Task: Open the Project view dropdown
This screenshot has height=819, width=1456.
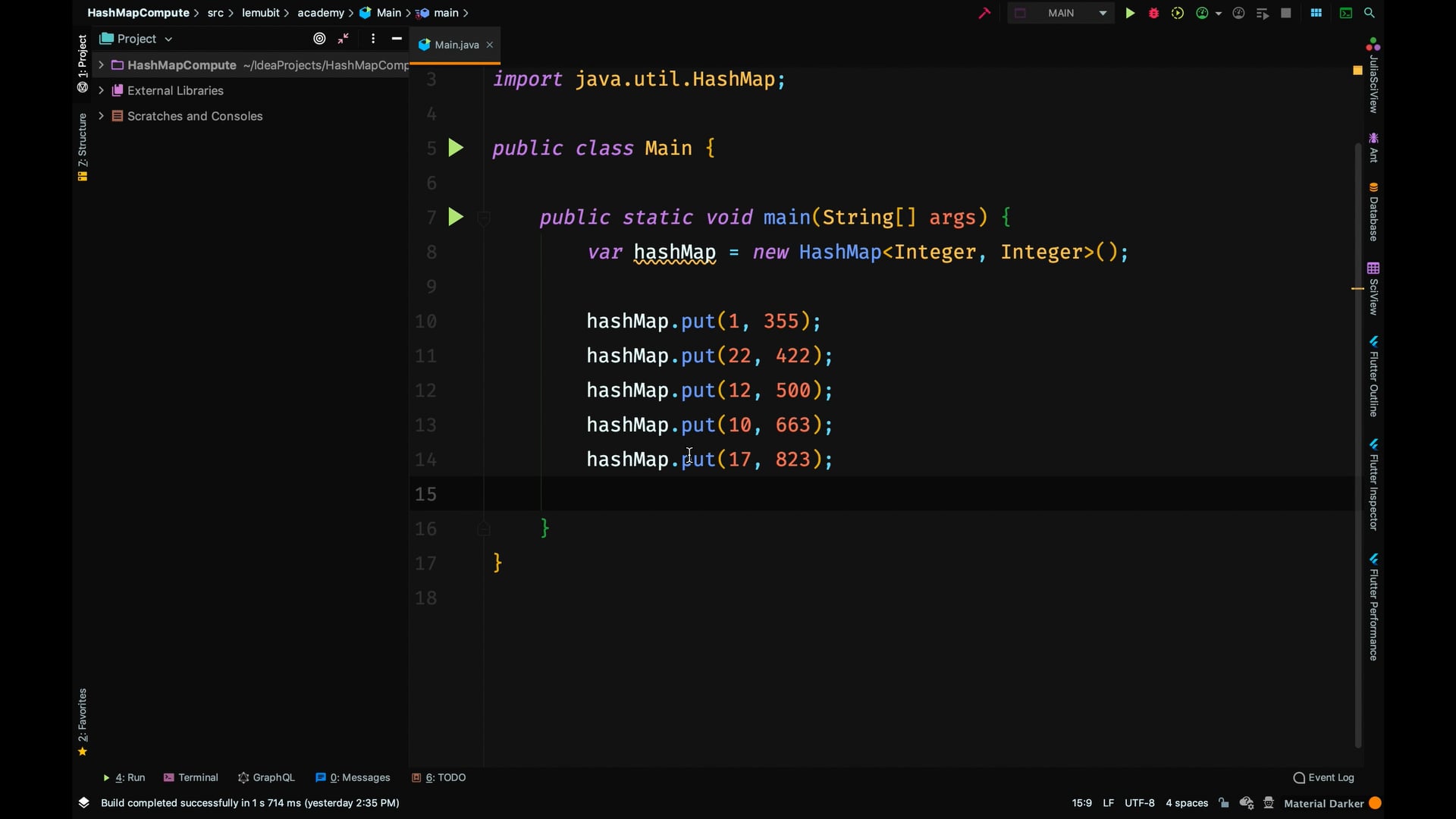Action: click(136, 39)
